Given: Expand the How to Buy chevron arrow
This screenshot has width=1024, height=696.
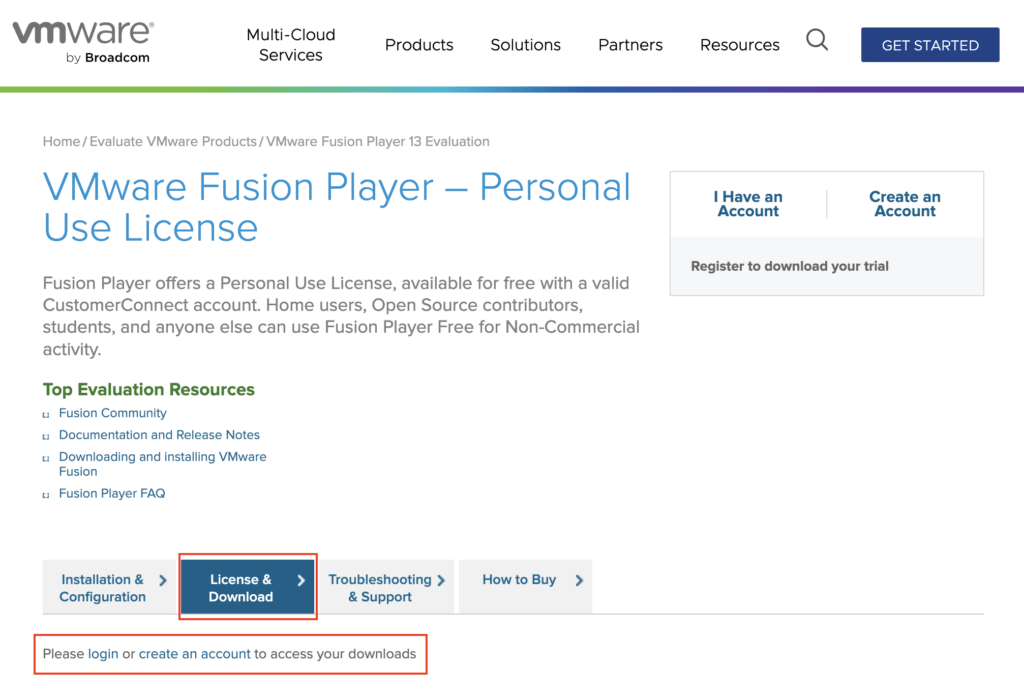Looking at the screenshot, I should [579, 580].
